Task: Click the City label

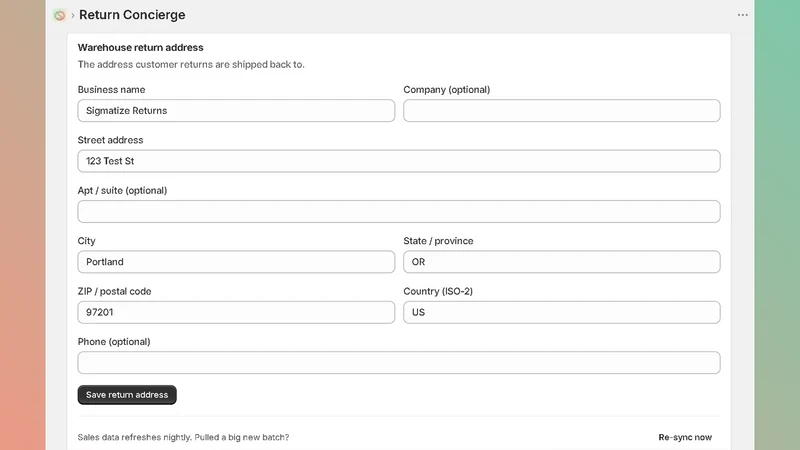Action: (x=86, y=241)
